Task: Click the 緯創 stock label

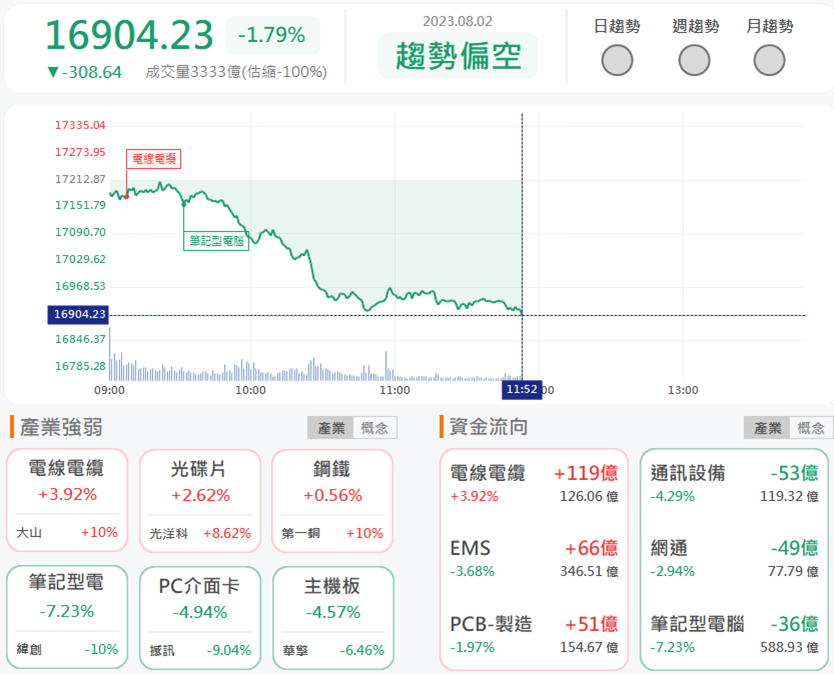Action: pyautogui.click(x=28, y=649)
